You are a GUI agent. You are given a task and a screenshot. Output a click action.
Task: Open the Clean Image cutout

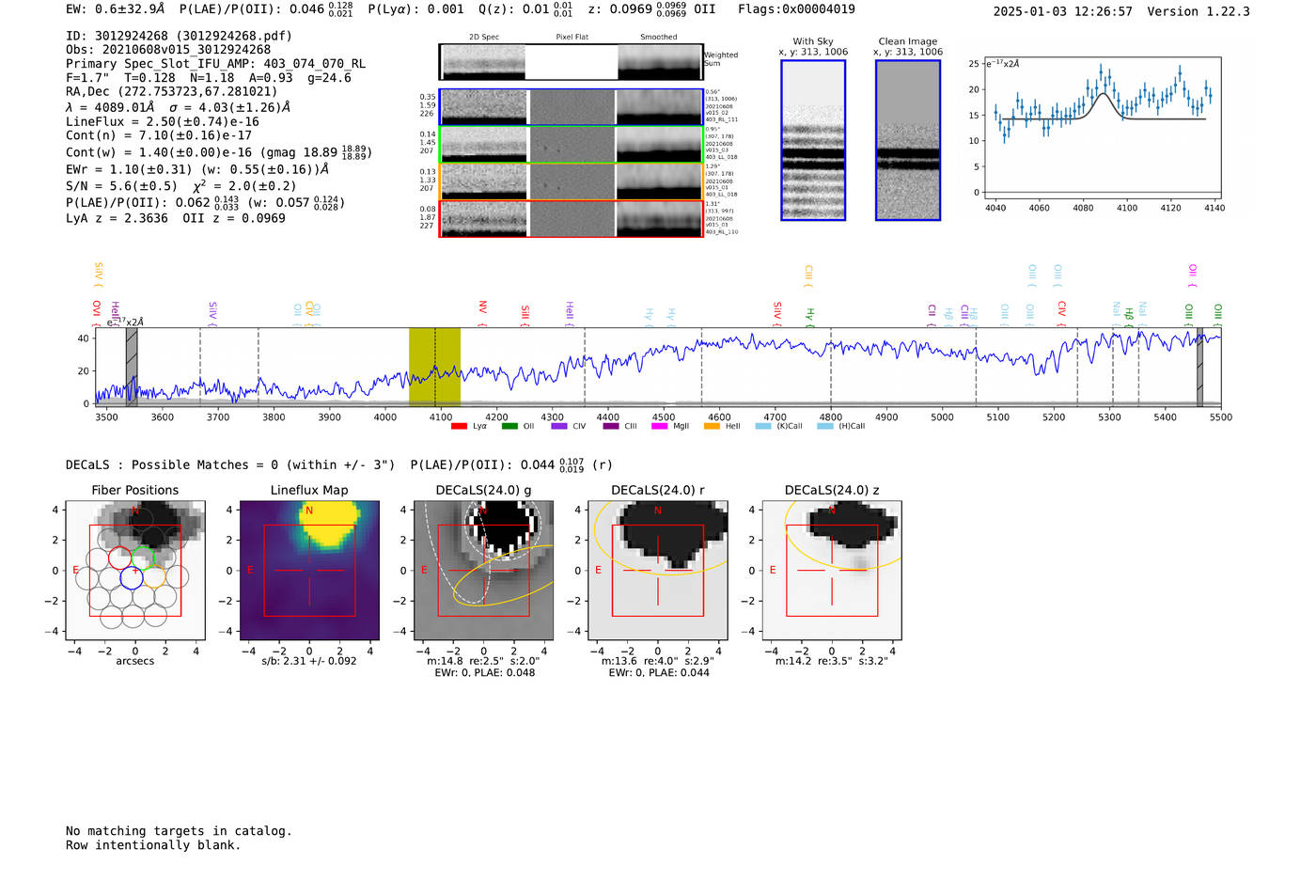coord(908,140)
